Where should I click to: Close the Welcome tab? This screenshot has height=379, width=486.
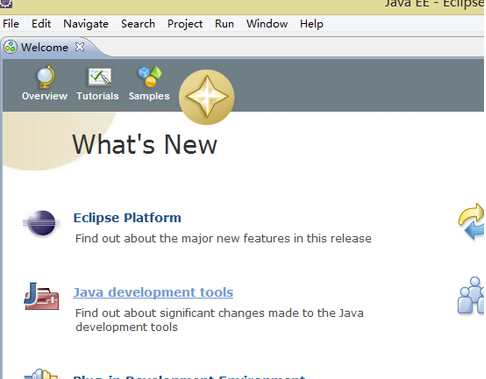click(x=80, y=47)
